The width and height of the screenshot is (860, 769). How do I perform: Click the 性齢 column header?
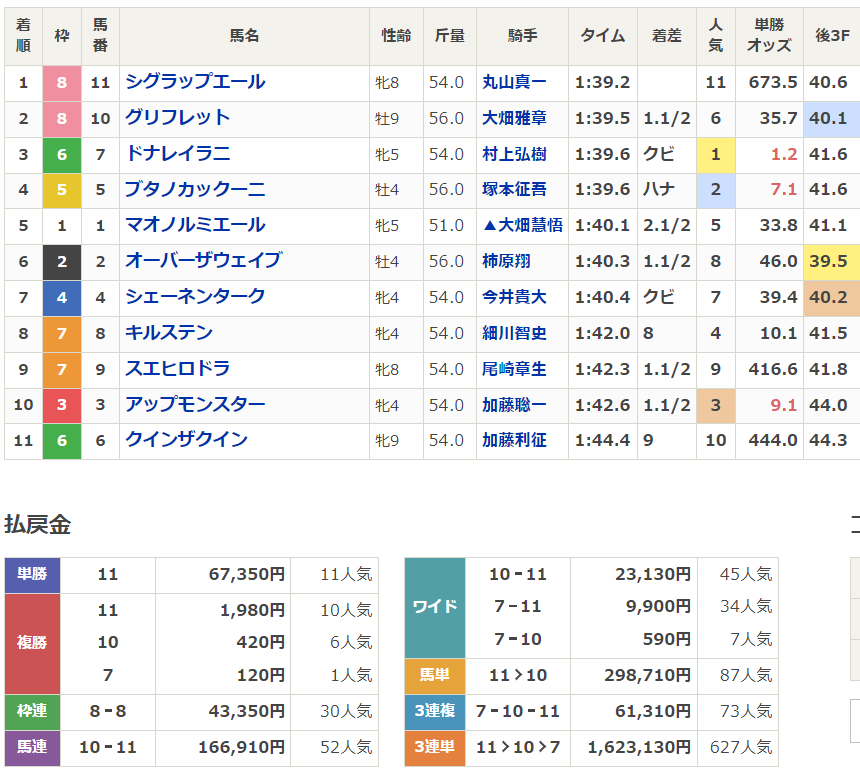[x=396, y=36]
